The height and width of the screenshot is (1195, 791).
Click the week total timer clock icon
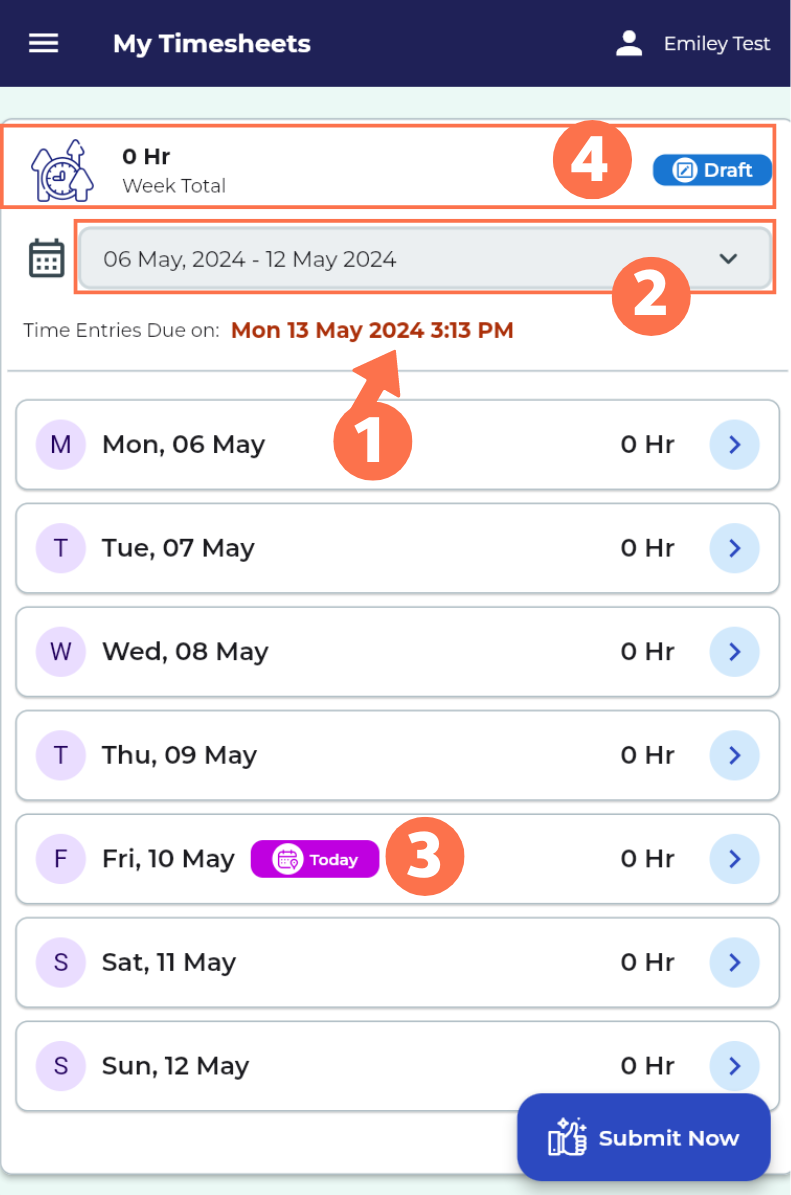(62, 168)
